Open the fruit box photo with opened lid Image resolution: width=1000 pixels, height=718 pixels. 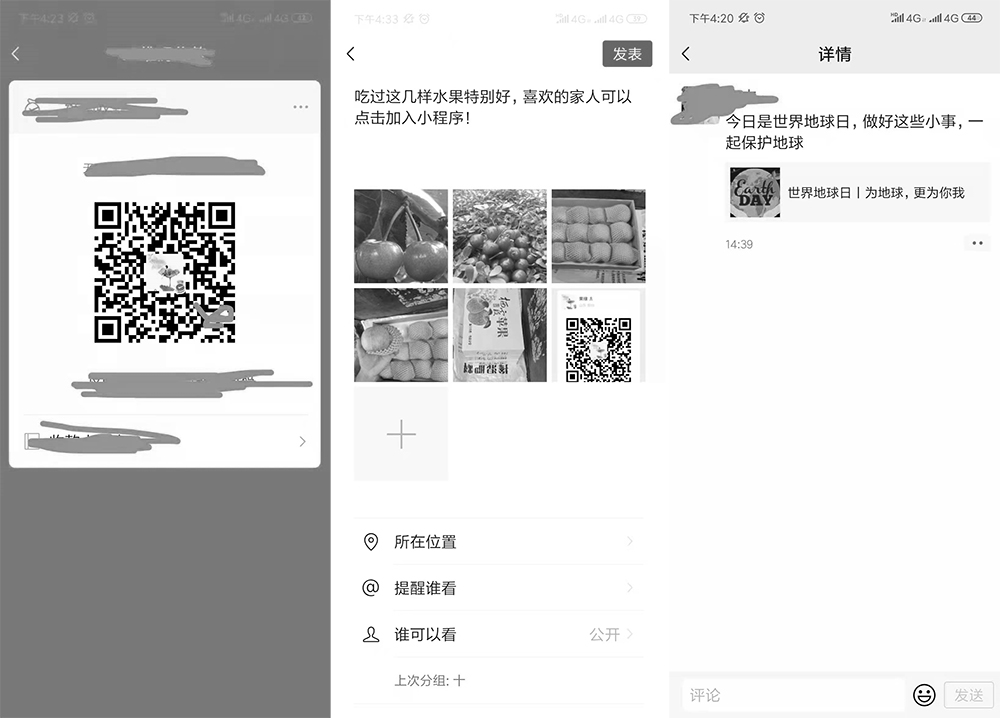tap(401, 335)
